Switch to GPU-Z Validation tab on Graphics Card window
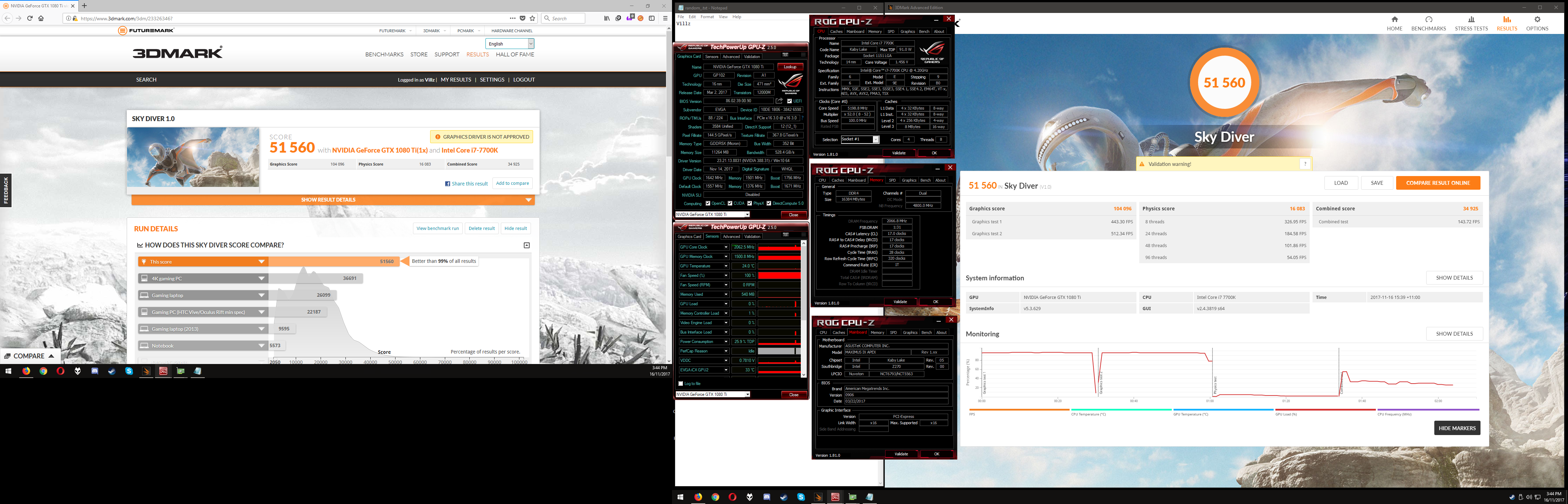 click(752, 57)
